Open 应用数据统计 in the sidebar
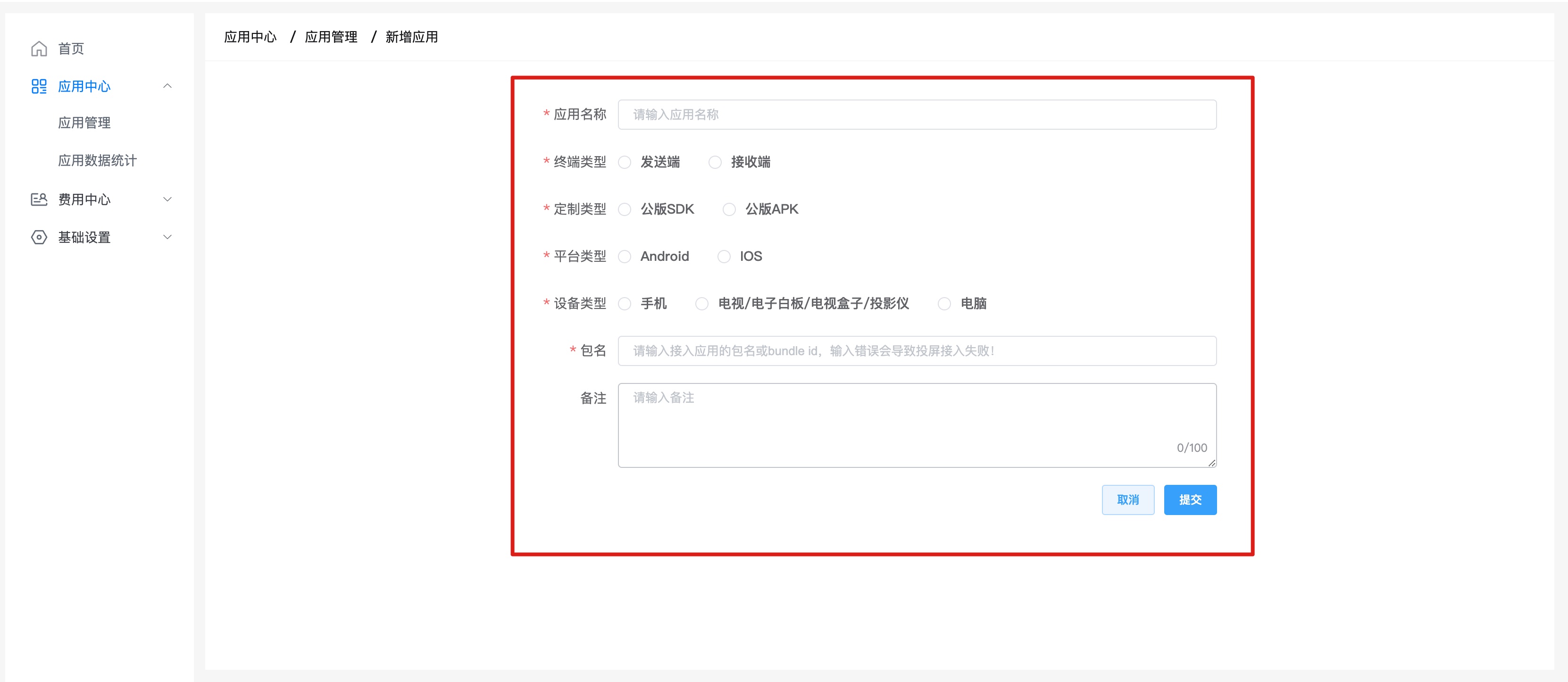This screenshot has height=682, width=1568. click(x=97, y=161)
